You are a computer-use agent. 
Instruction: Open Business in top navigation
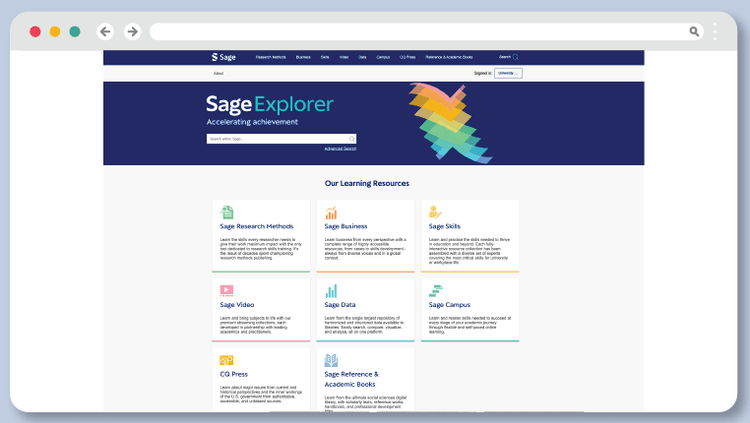point(303,57)
